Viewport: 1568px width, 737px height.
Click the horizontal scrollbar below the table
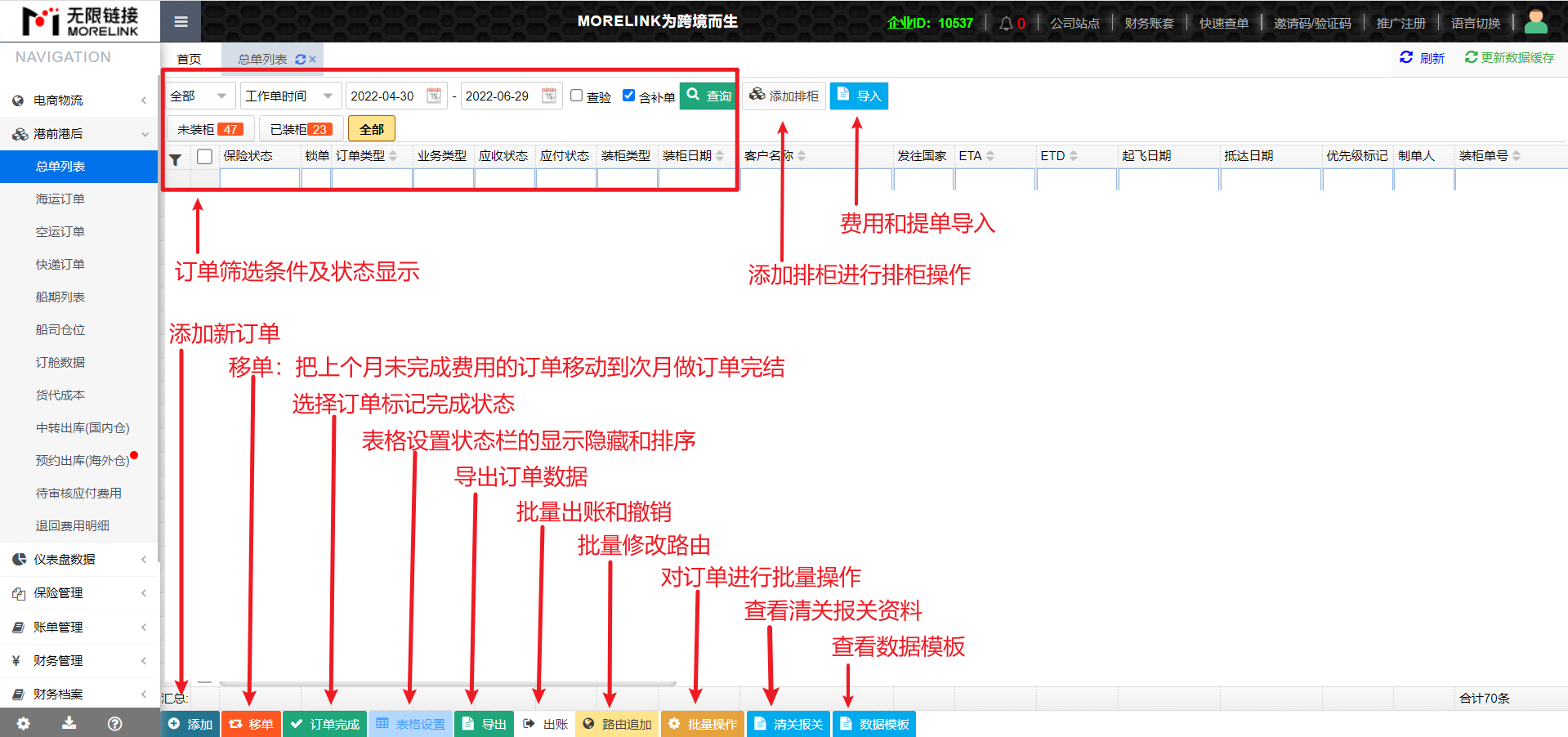tap(448, 682)
